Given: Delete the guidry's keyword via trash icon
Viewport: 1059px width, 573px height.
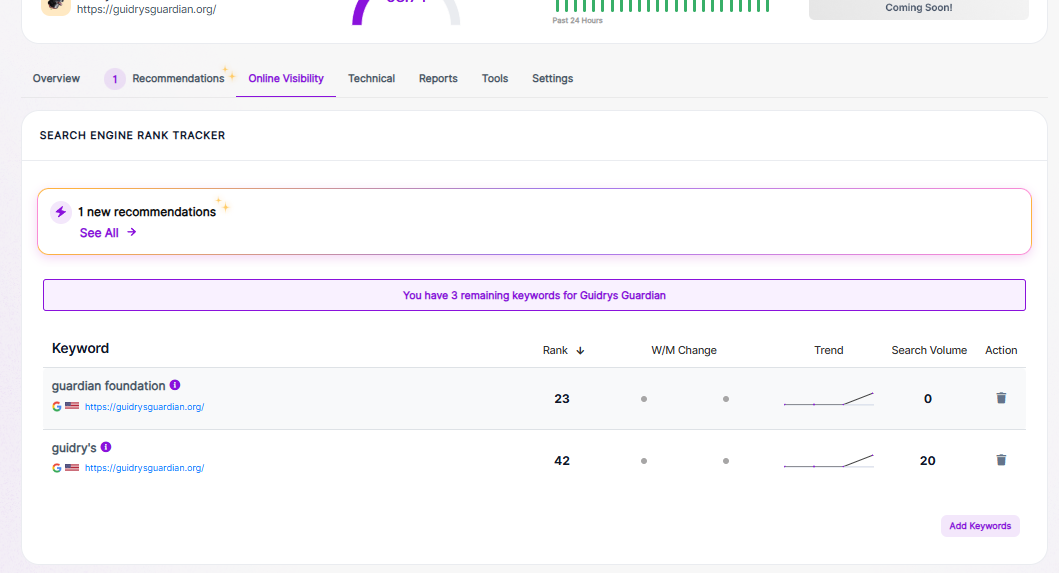Looking at the screenshot, I should point(1001,460).
